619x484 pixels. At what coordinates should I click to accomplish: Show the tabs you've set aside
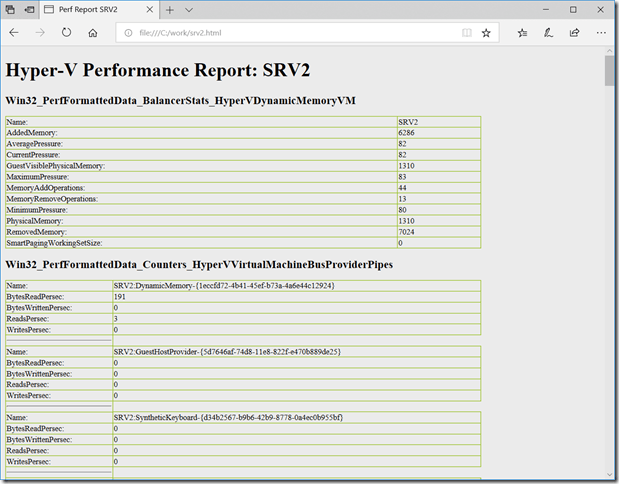[10, 9]
